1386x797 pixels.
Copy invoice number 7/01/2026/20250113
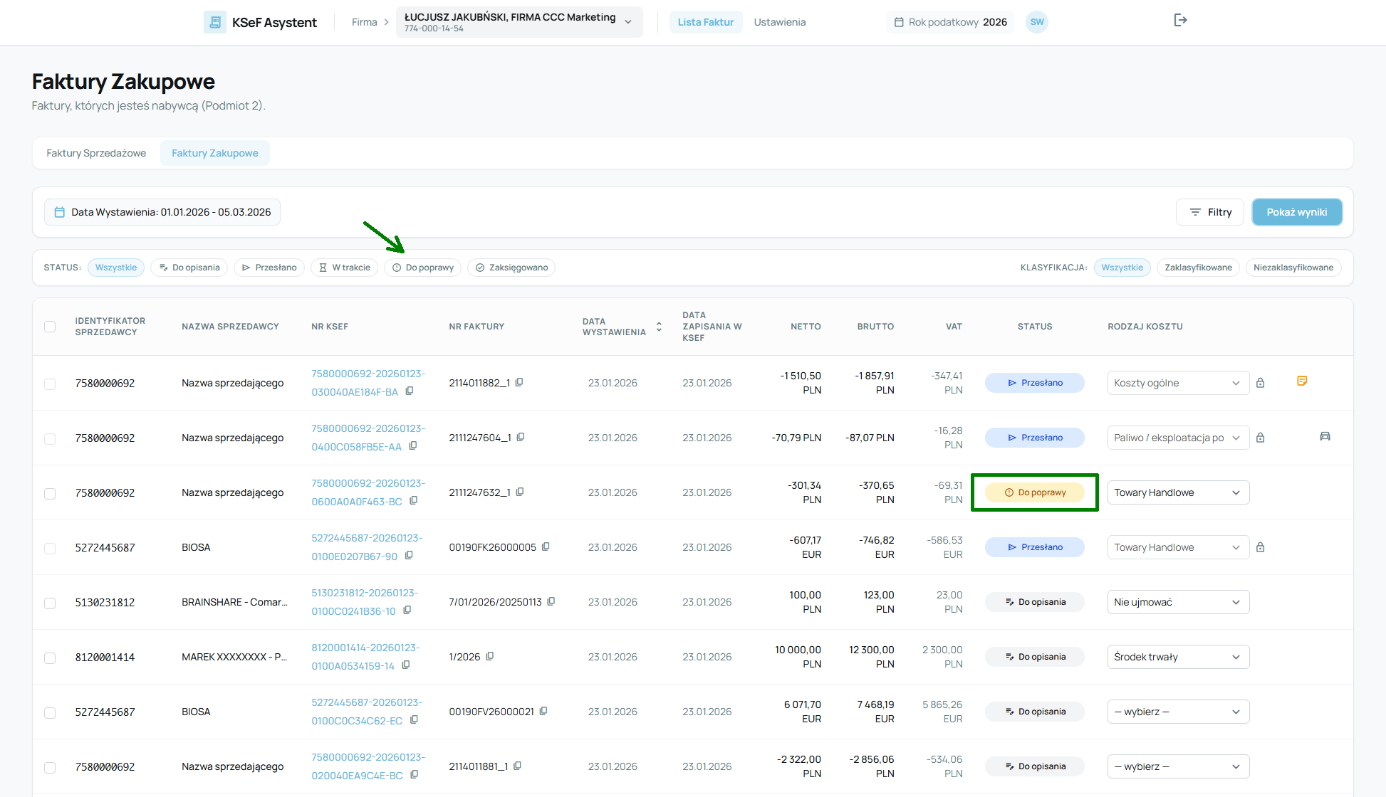point(551,602)
